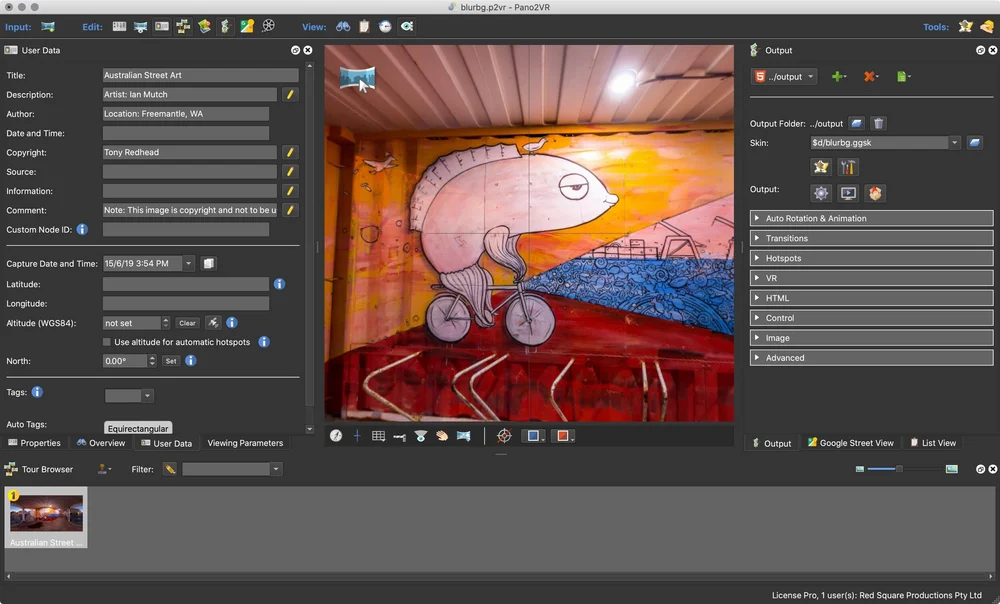Click the monitor Live Update icon in the Output row
Viewport: 1000px width, 604px height.
click(x=848, y=193)
